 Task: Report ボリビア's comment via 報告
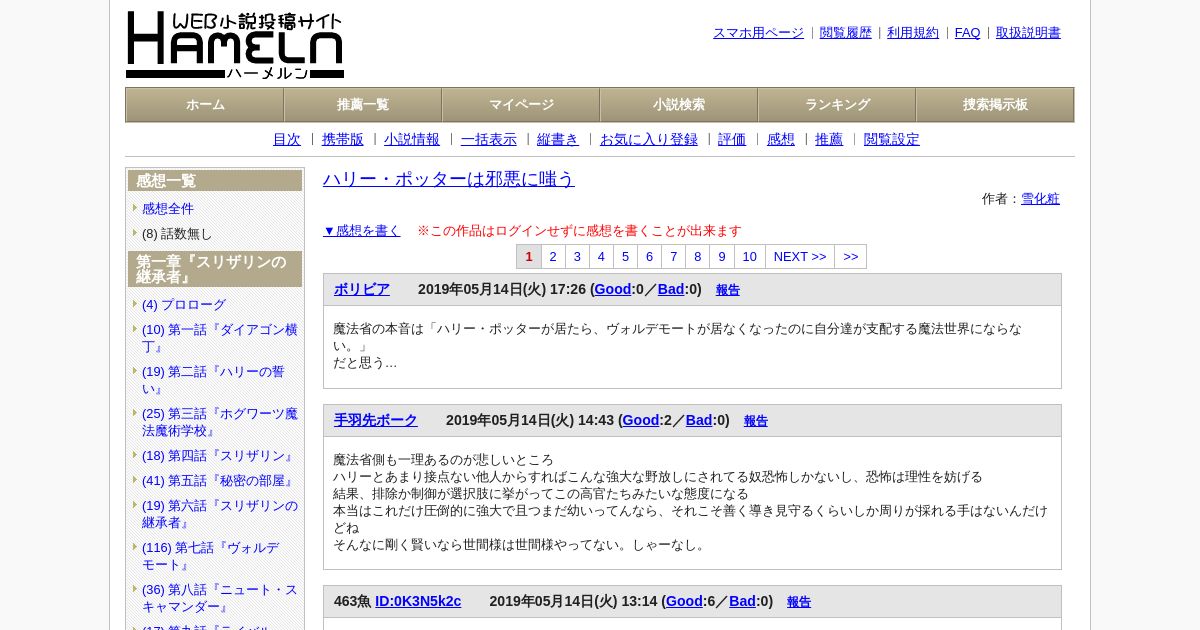[x=728, y=290]
